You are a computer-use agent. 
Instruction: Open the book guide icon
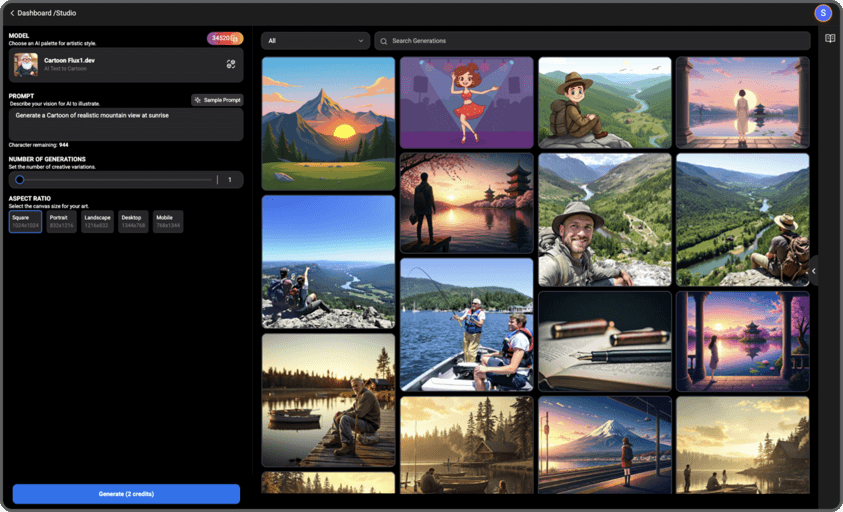(830, 38)
